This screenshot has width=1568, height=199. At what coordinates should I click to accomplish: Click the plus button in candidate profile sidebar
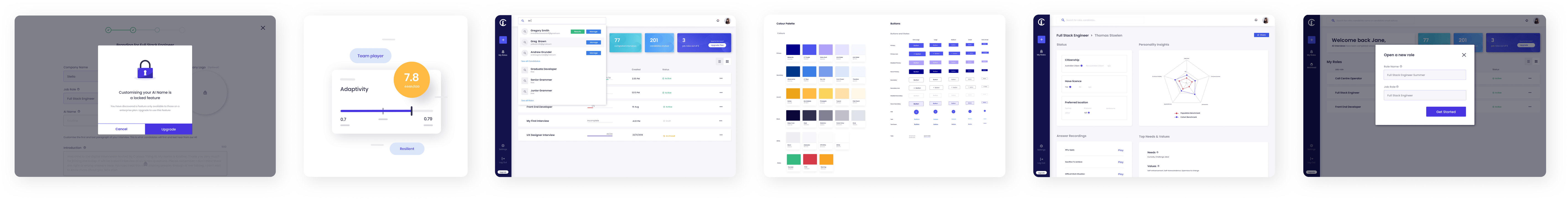pyautogui.click(x=1041, y=40)
